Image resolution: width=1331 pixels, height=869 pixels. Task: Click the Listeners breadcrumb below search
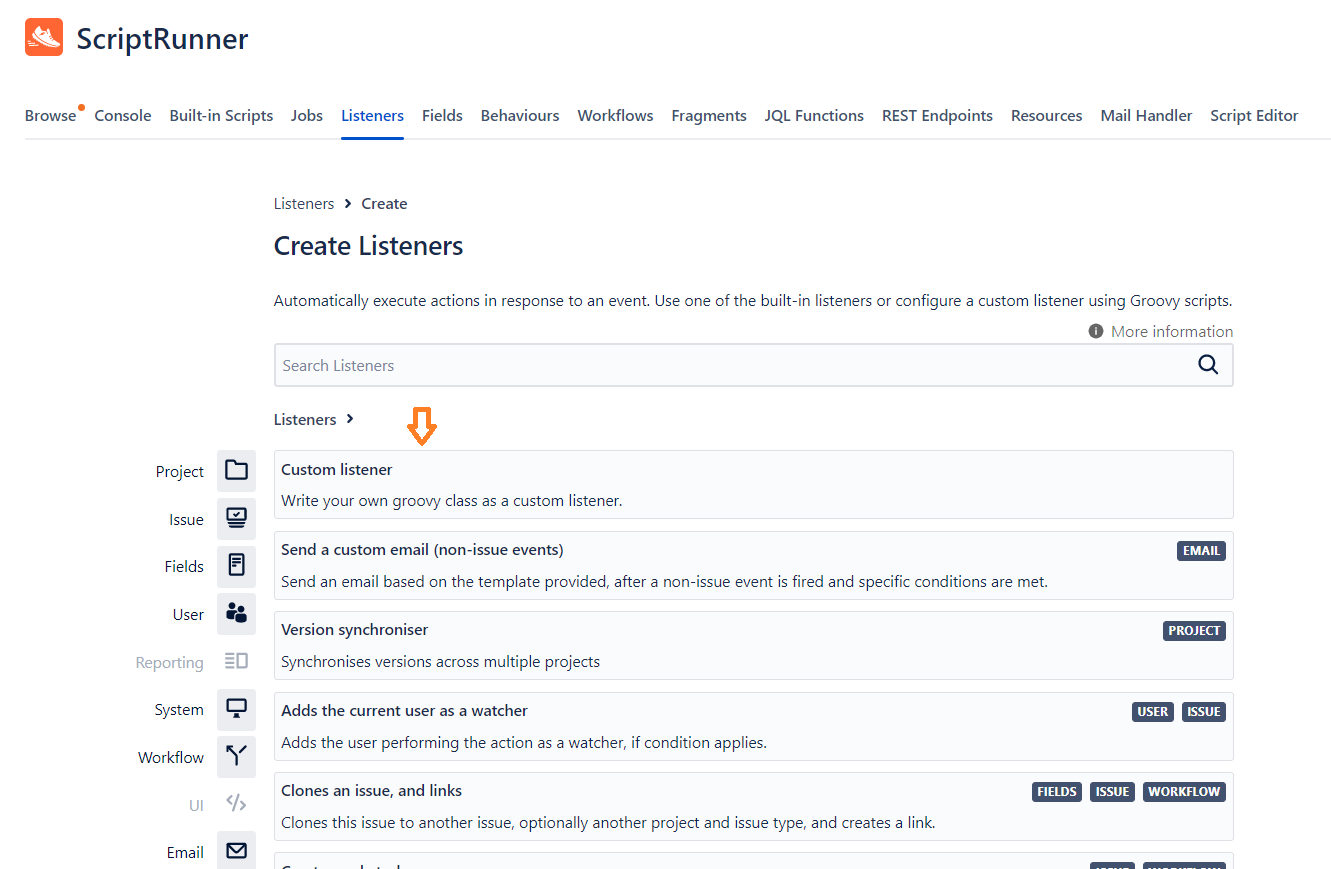305,419
